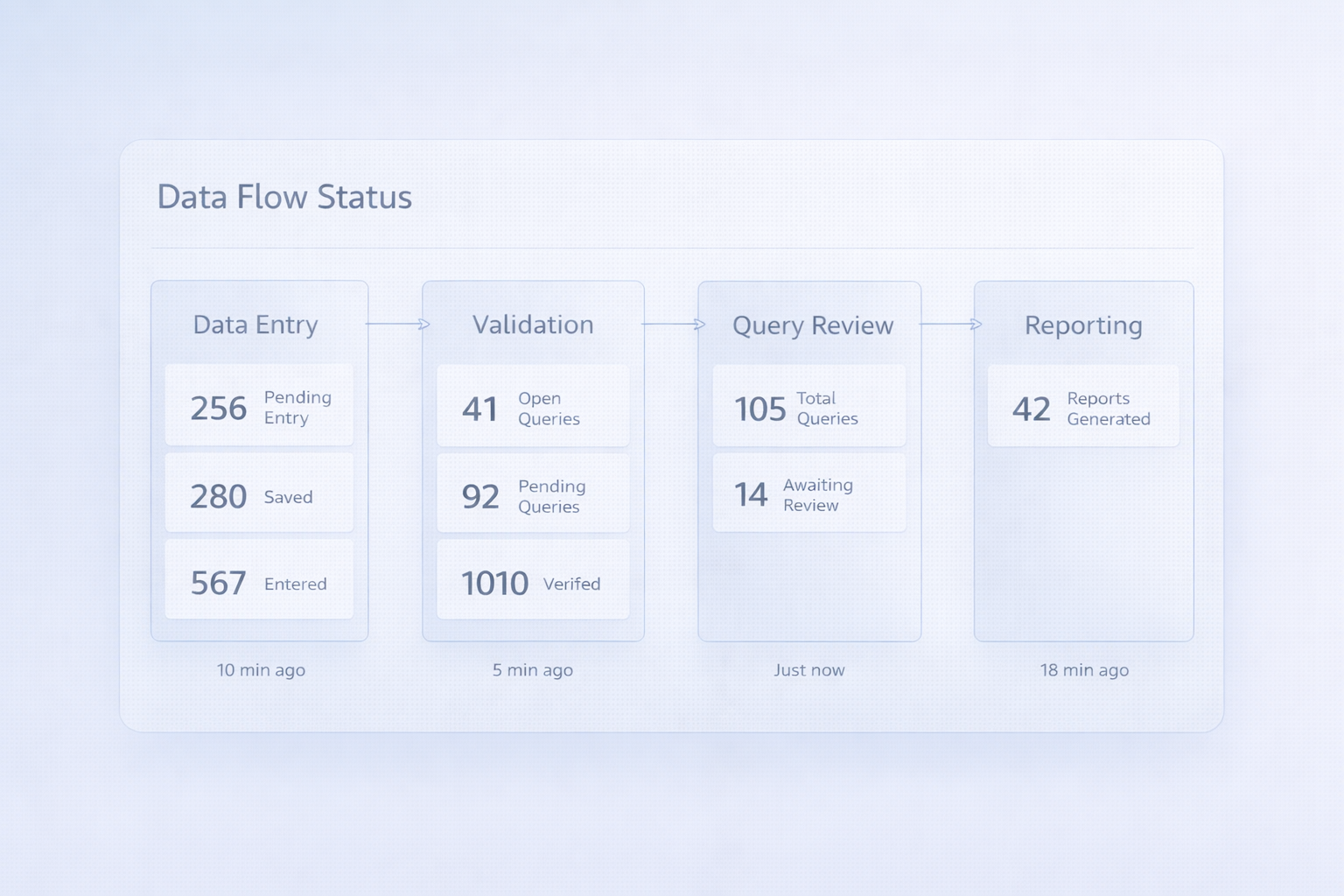The width and height of the screenshot is (1344, 896).
Task: Click the 280 Saved card
Action: [x=259, y=494]
